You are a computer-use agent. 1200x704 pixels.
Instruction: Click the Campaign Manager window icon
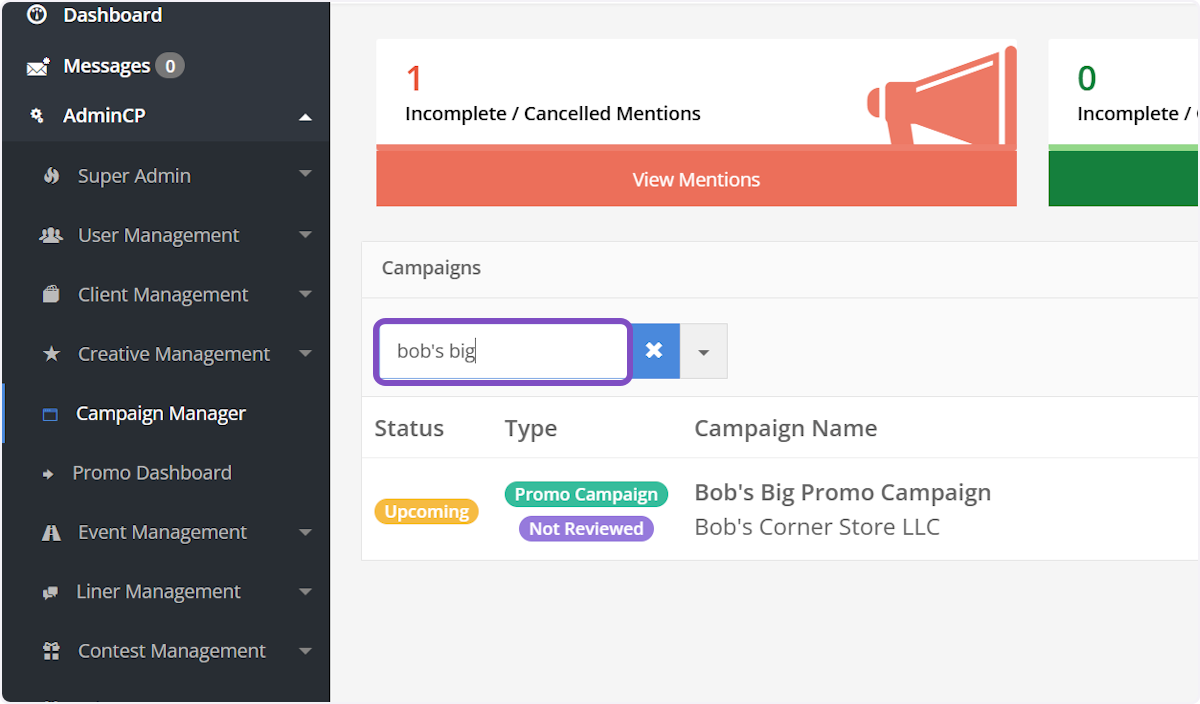point(49,413)
